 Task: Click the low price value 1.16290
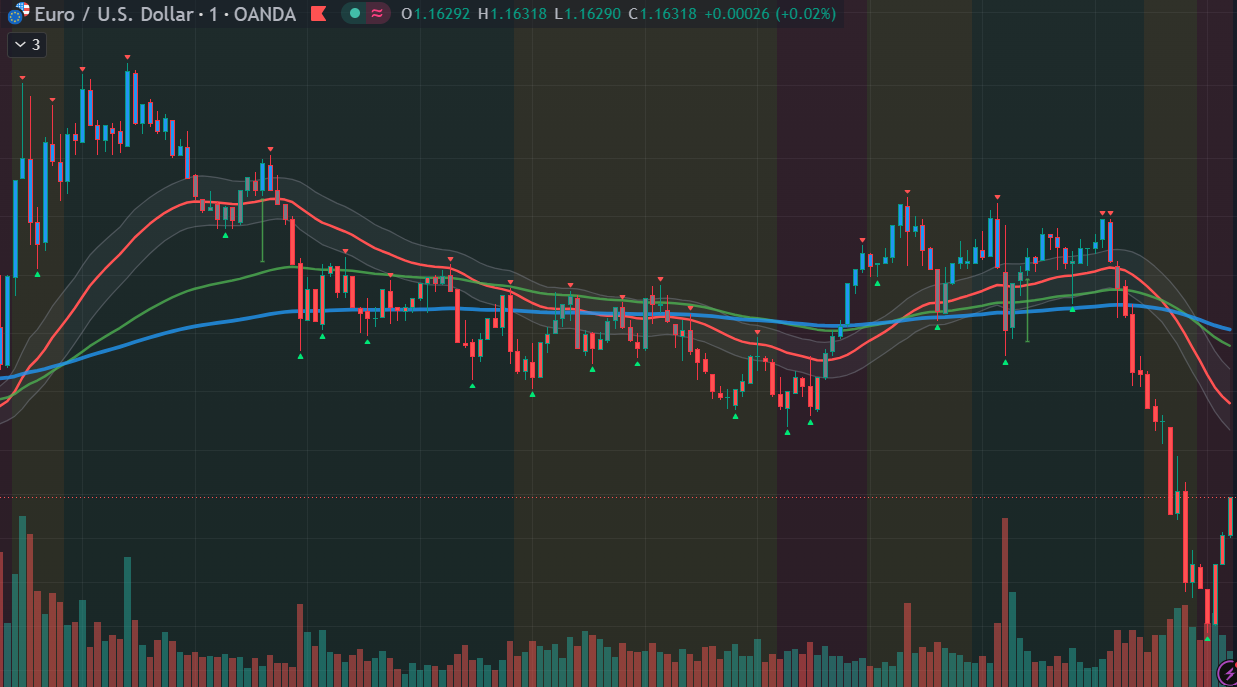pos(592,14)
